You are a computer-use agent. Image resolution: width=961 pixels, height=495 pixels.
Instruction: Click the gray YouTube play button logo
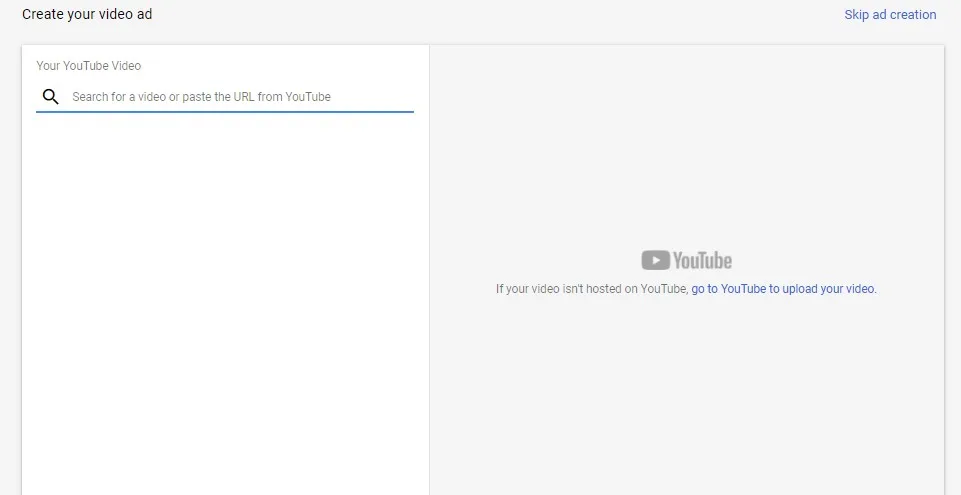[x=655, y=261]
